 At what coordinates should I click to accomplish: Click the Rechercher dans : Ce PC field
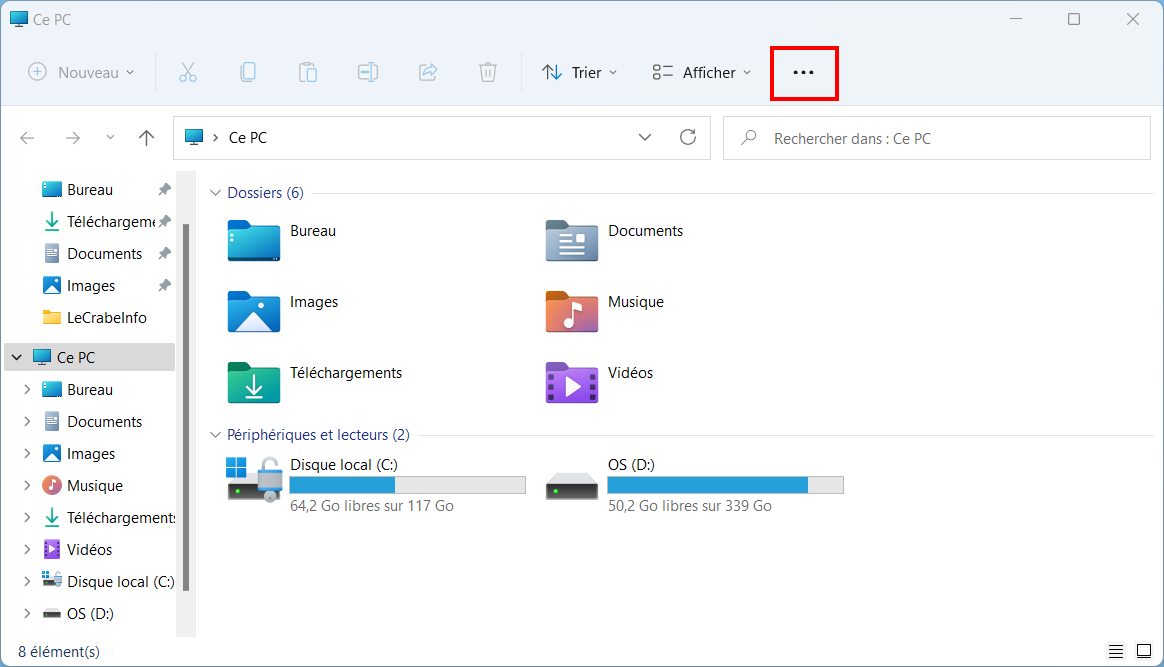[x=937, y=138]
